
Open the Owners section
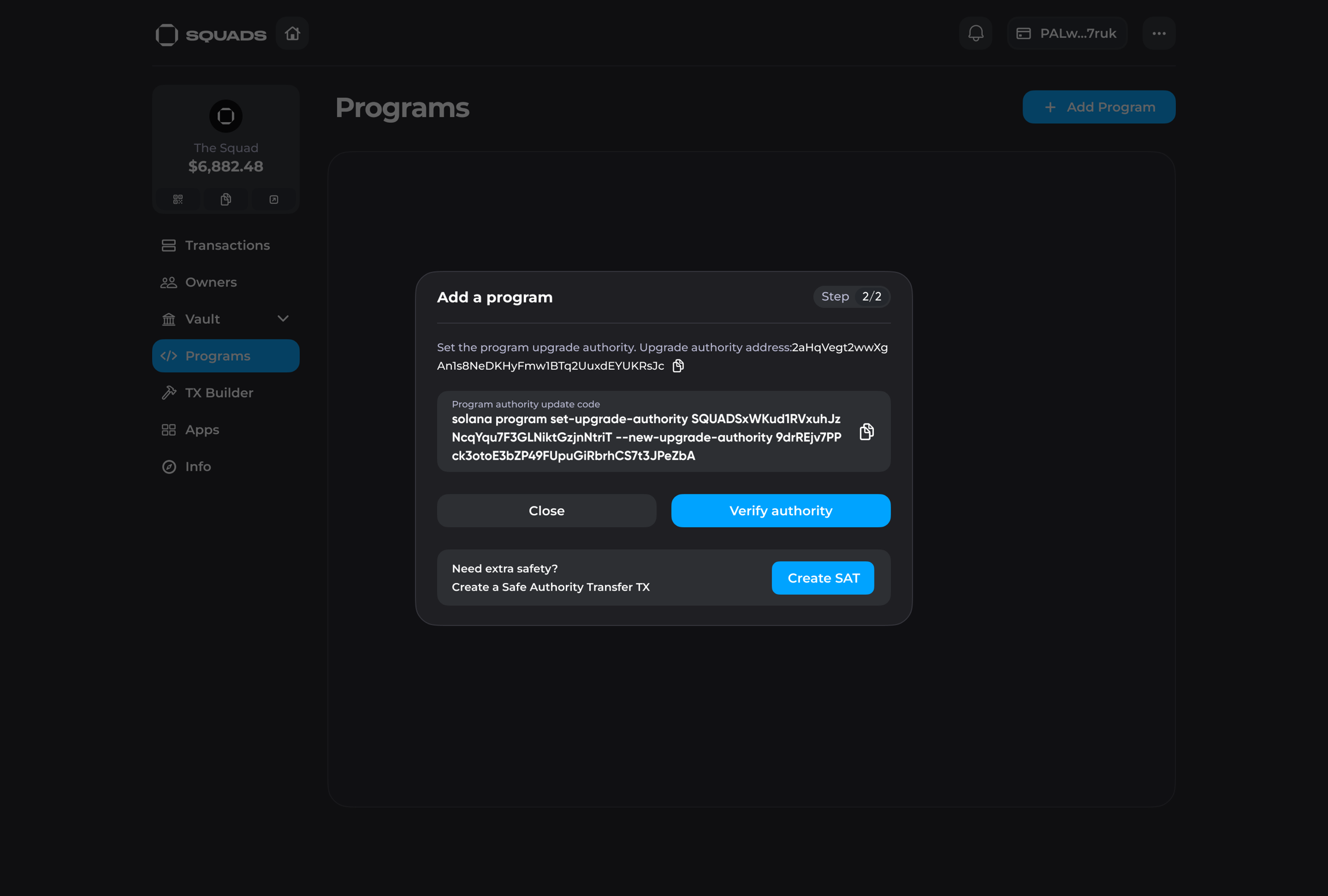[x=210, y=282]
